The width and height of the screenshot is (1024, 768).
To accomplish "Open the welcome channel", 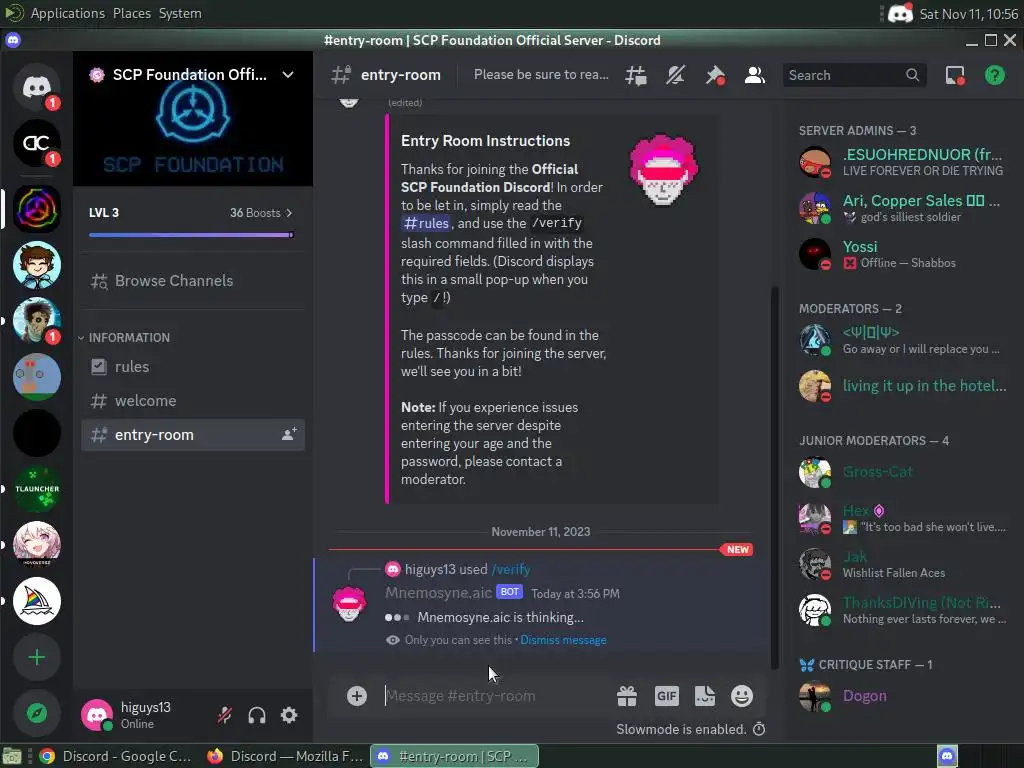I will [193, 401].
